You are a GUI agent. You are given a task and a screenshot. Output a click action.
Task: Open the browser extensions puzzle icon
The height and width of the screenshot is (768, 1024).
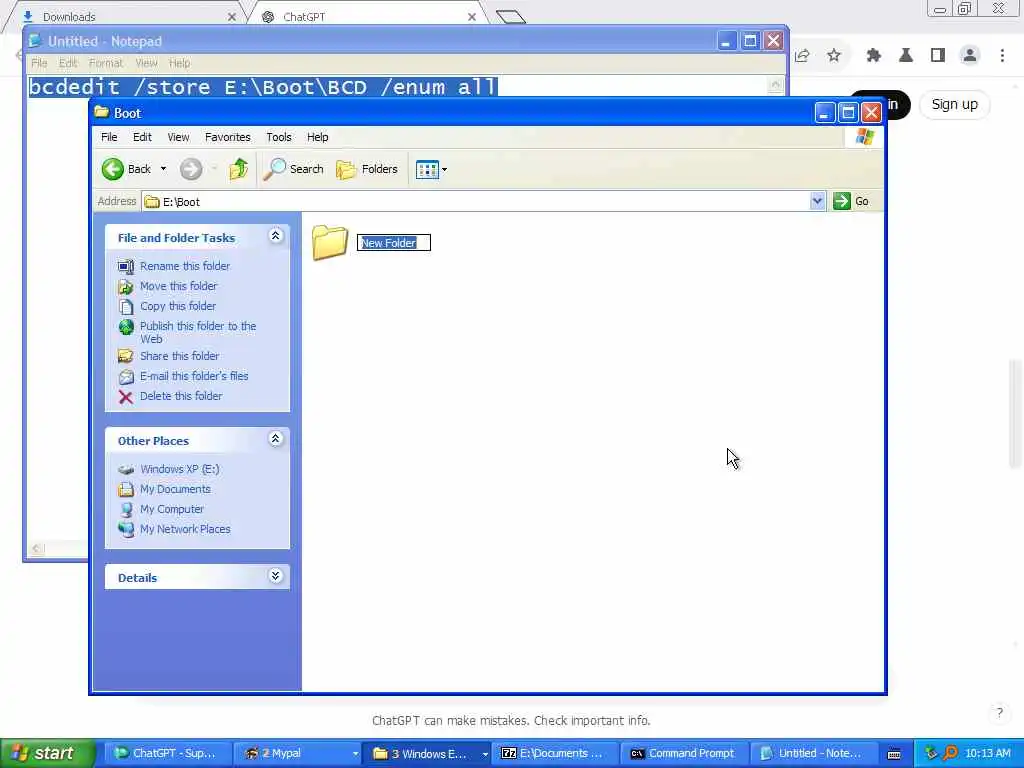(874, 56)
